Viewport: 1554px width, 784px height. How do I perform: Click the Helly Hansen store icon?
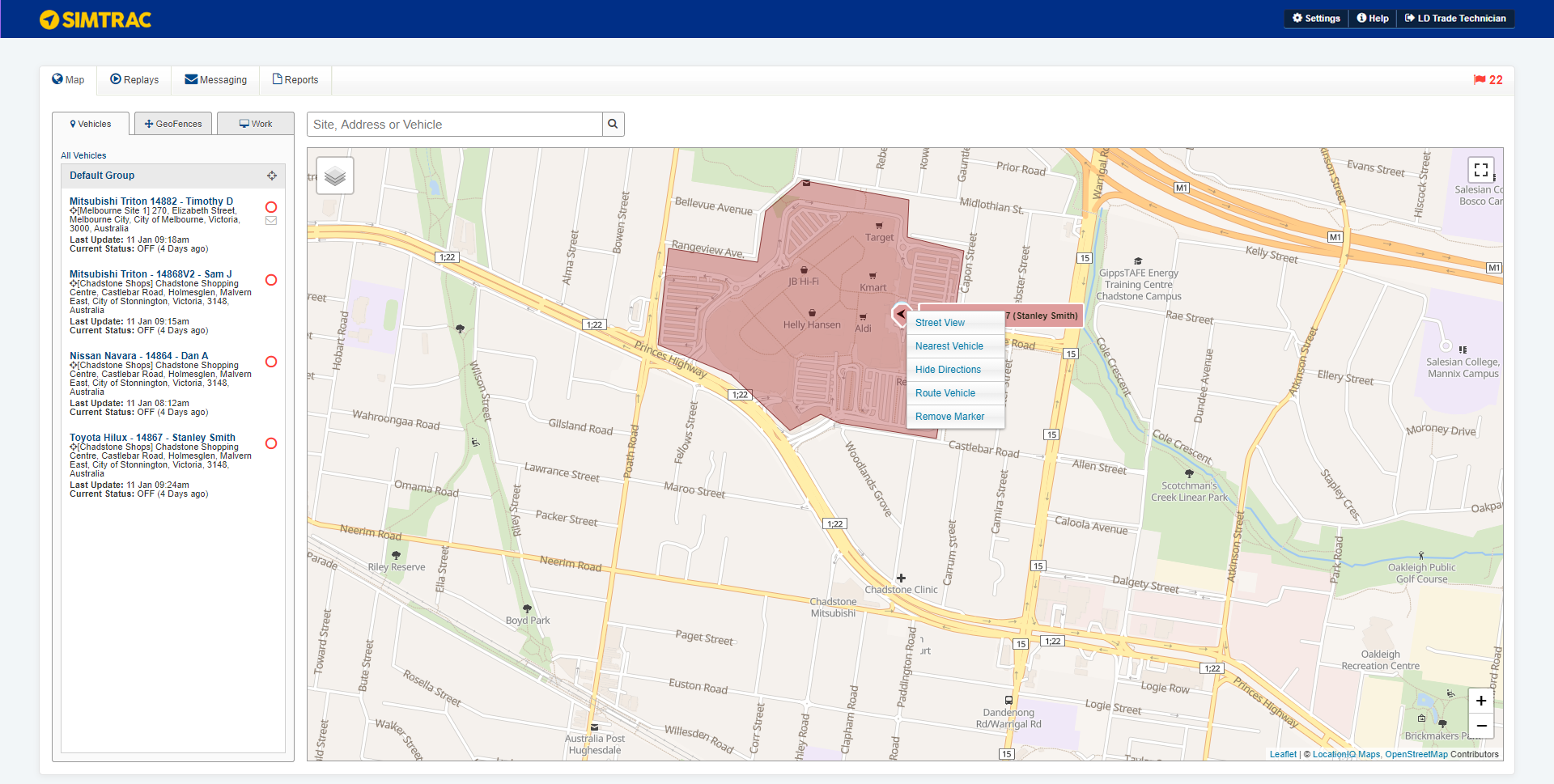pos(812,312)
